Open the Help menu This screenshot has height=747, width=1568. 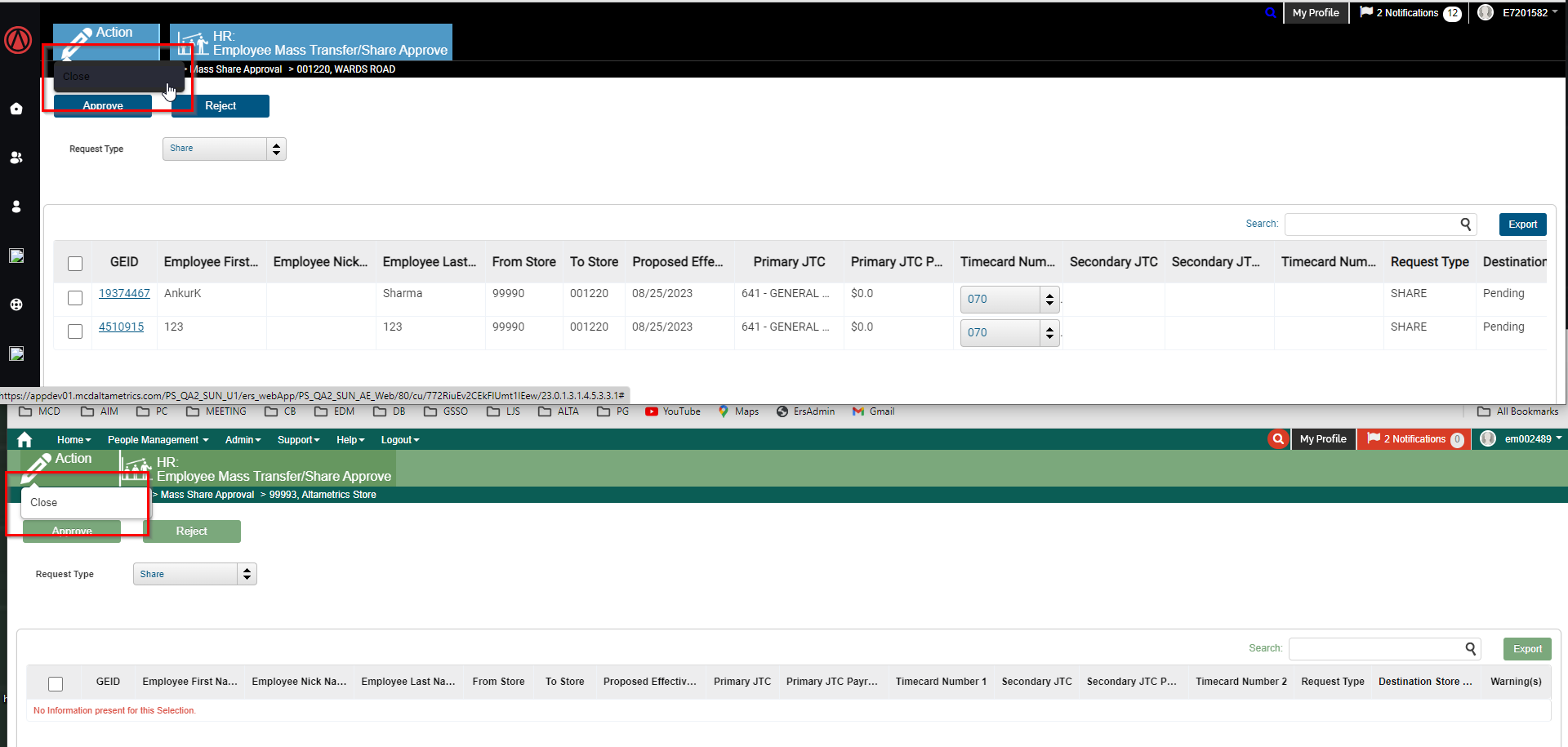[350, 440]
